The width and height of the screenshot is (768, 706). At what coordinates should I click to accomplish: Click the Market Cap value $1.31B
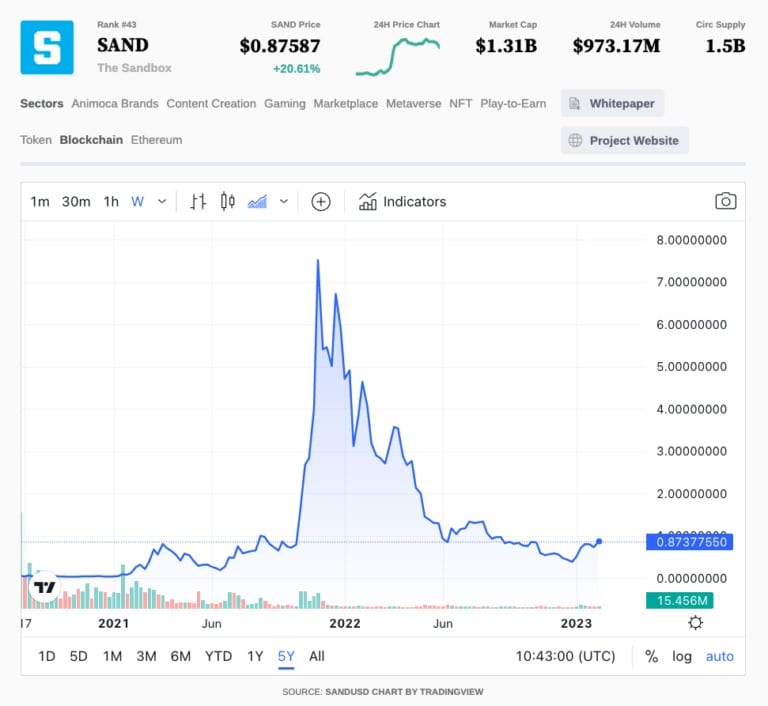(x=506, y=46)
